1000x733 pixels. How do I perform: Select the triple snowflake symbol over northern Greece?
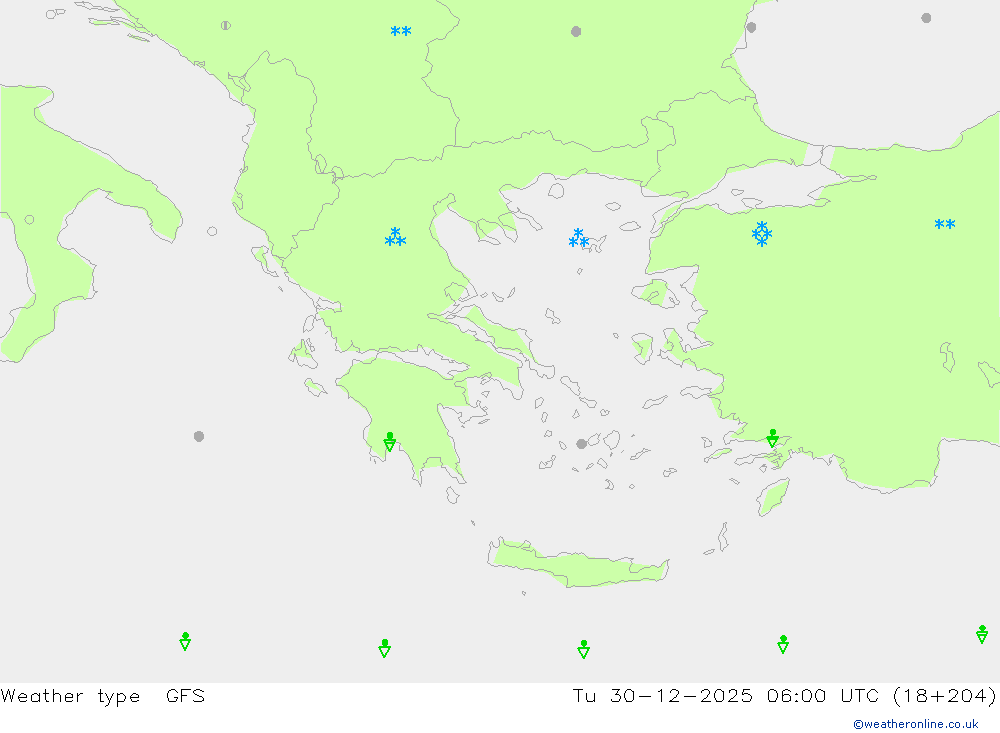pos(395,237)
